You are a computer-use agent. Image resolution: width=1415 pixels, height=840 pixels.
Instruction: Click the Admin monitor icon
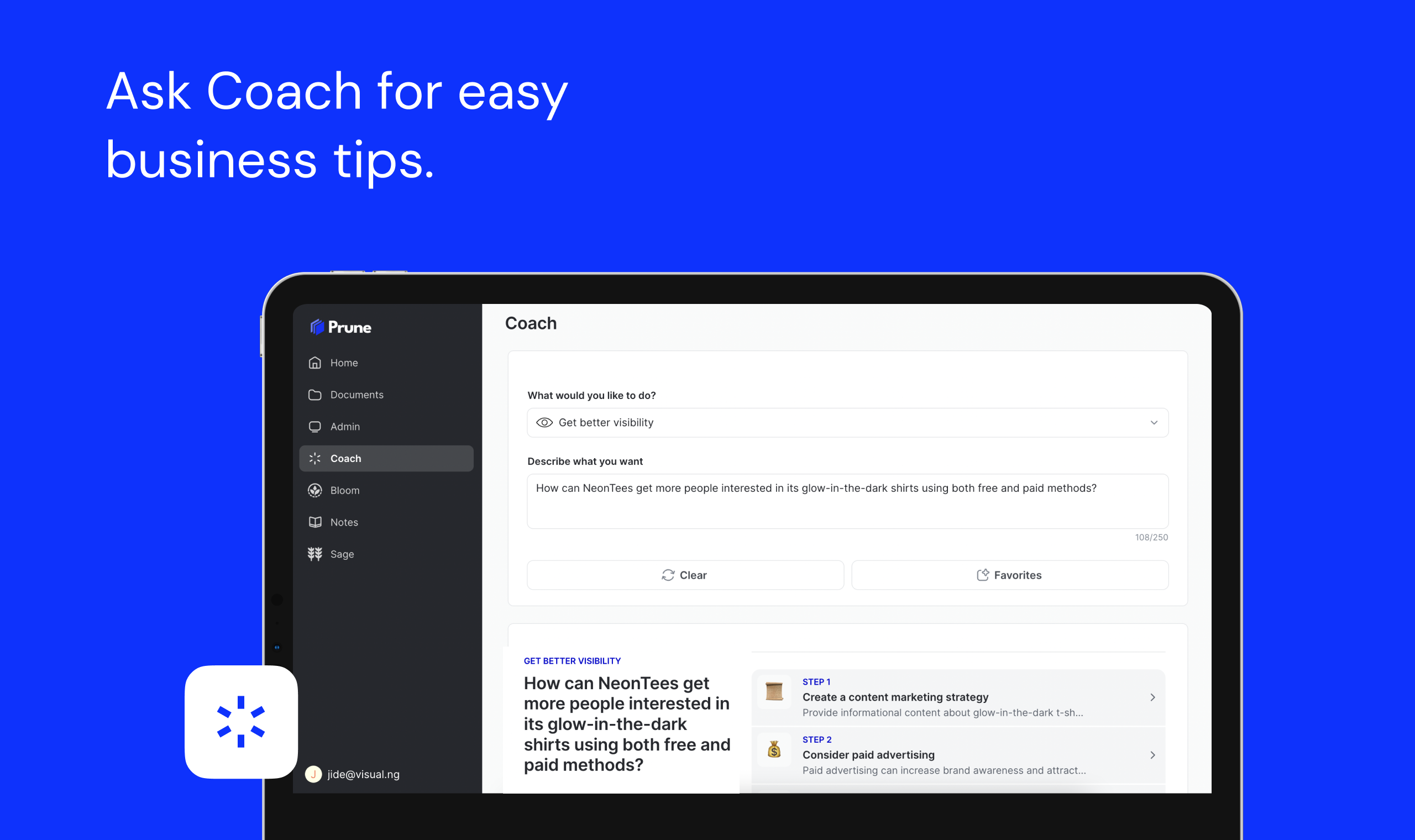pyautogui.click(x=315, y=427)
